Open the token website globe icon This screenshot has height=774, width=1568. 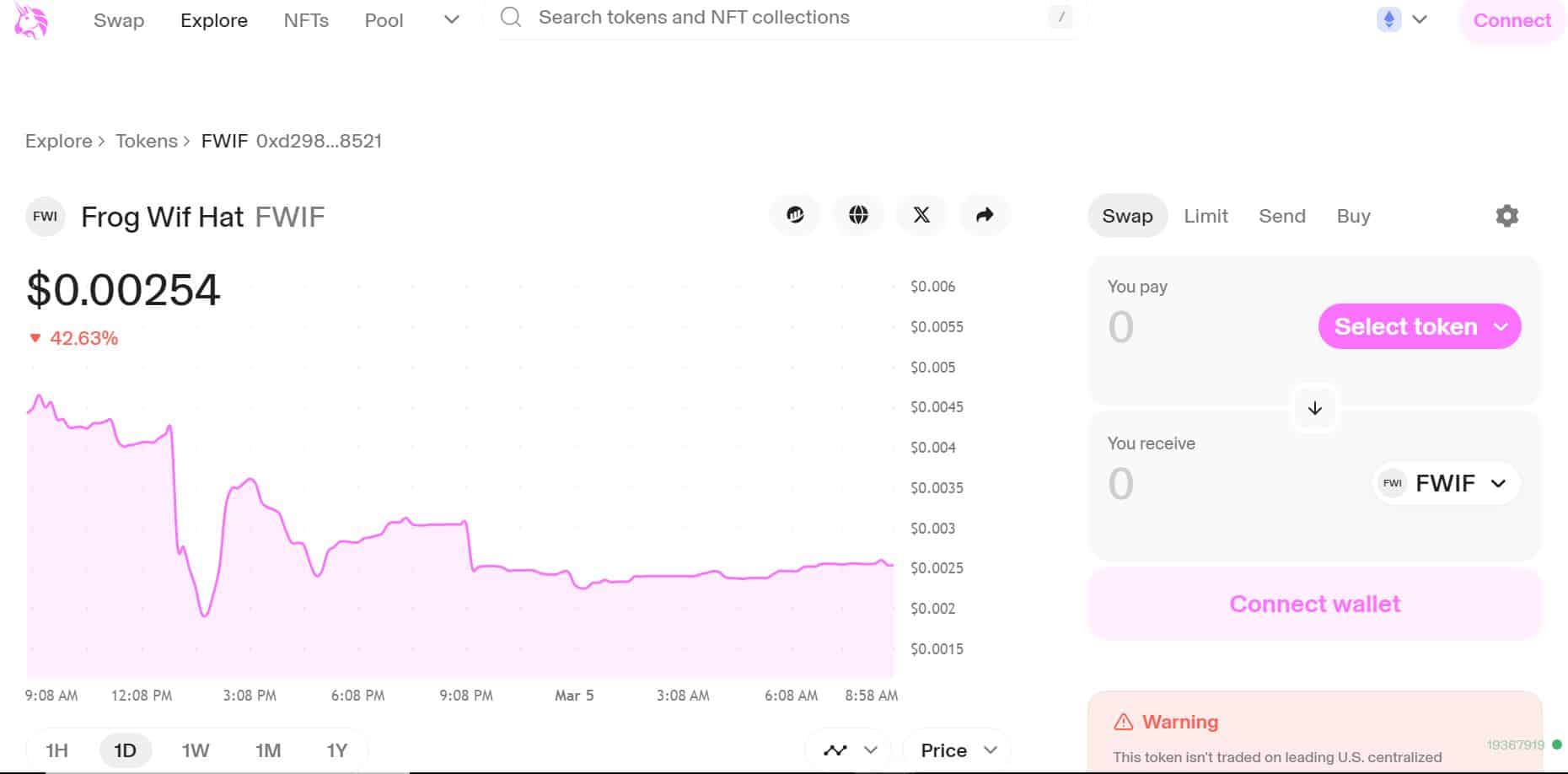pyautogui.click(x=858, y=215)
